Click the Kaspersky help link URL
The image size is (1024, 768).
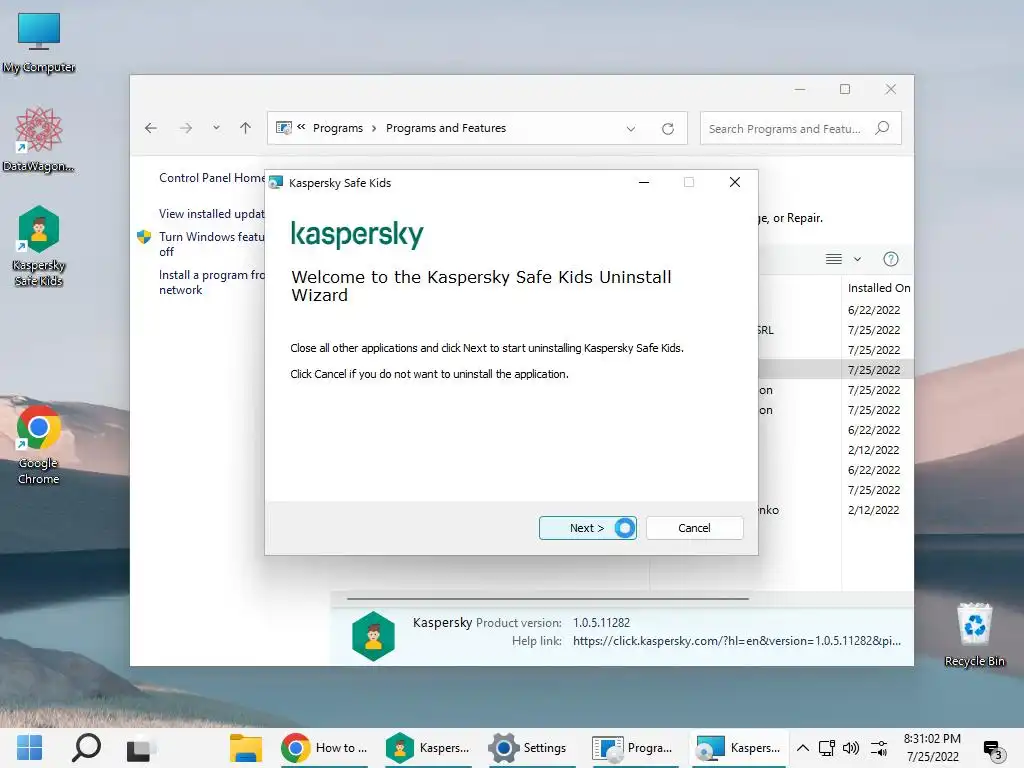point(737,641)
